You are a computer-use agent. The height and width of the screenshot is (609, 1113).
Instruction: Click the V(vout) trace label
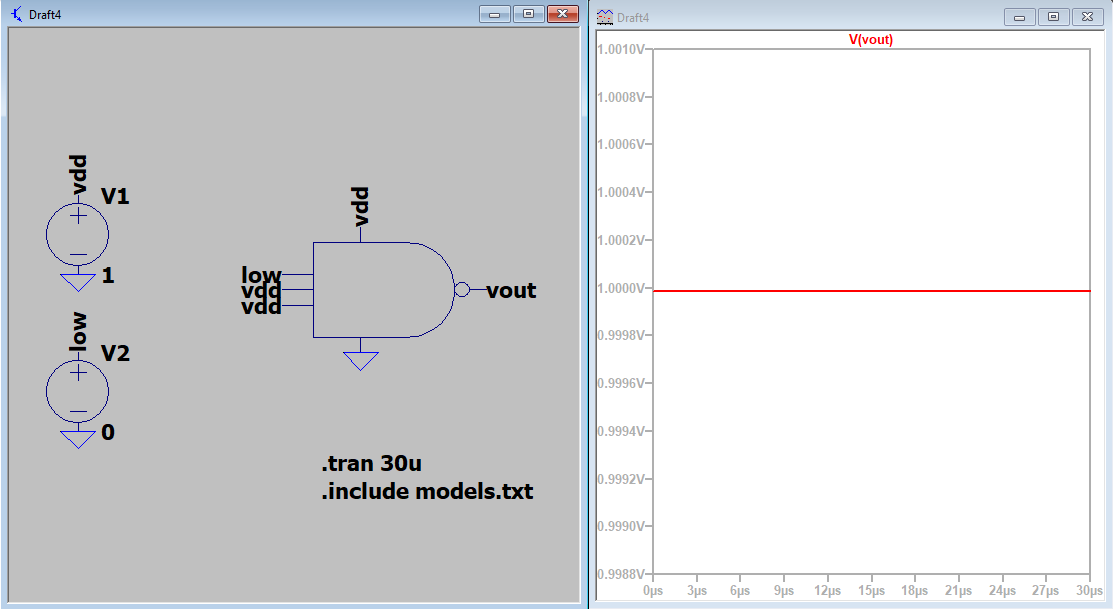(870, 40)
